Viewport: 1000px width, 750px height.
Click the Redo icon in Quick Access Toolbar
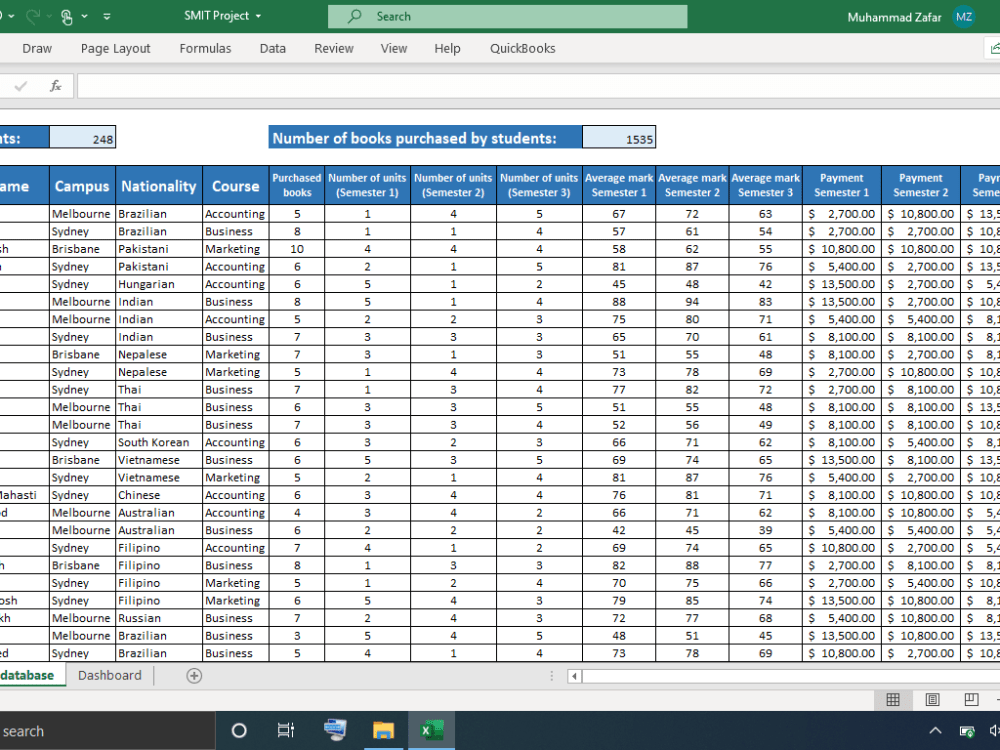[x=33, y=16]
